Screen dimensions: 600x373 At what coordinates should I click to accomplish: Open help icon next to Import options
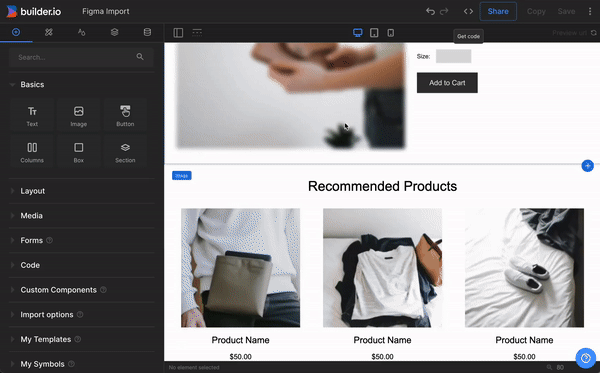tap(80, 314)
